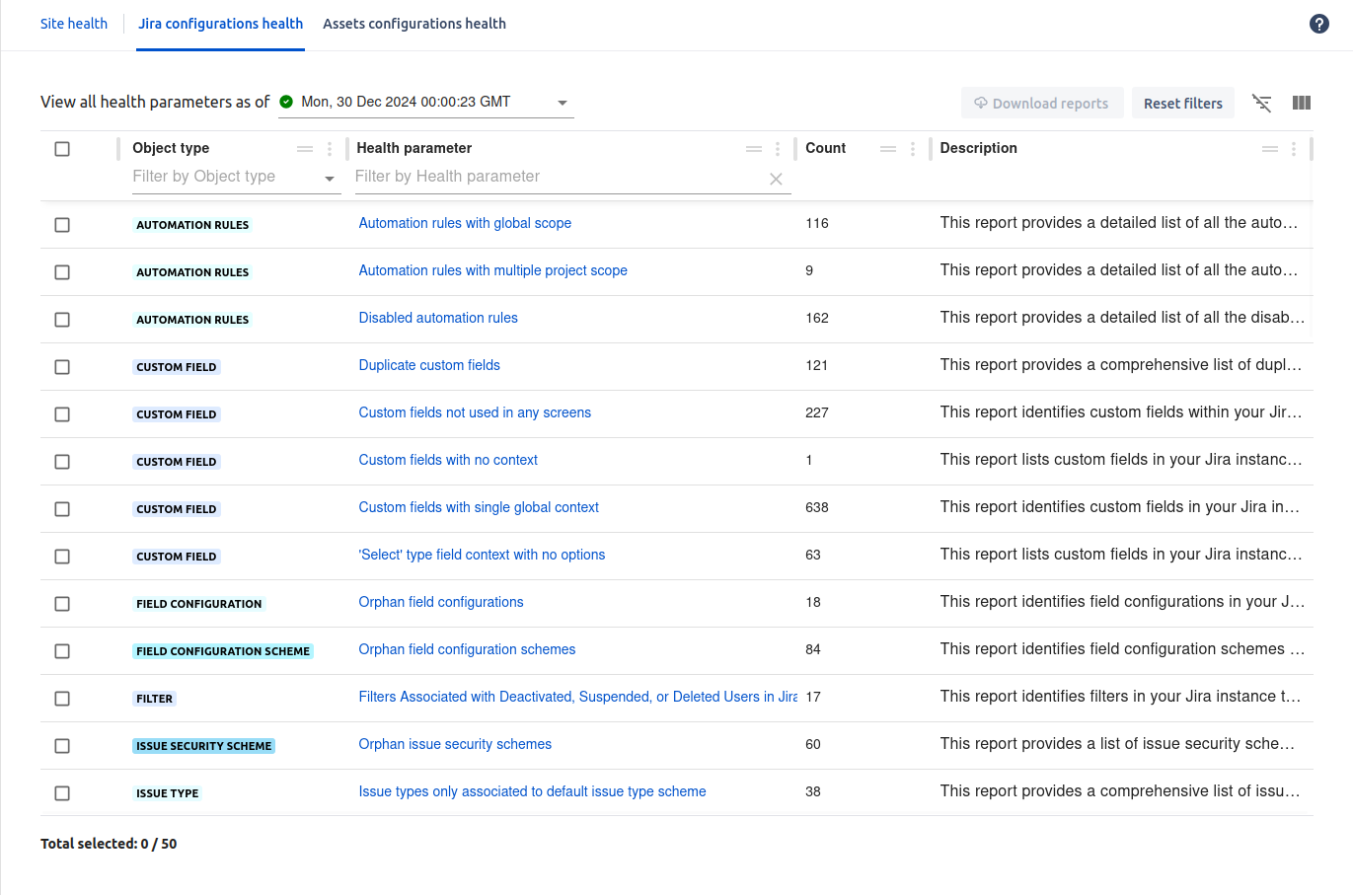
Task: Click the clear filters icon beside Reset filters
Action: (x=1262, y=103)
